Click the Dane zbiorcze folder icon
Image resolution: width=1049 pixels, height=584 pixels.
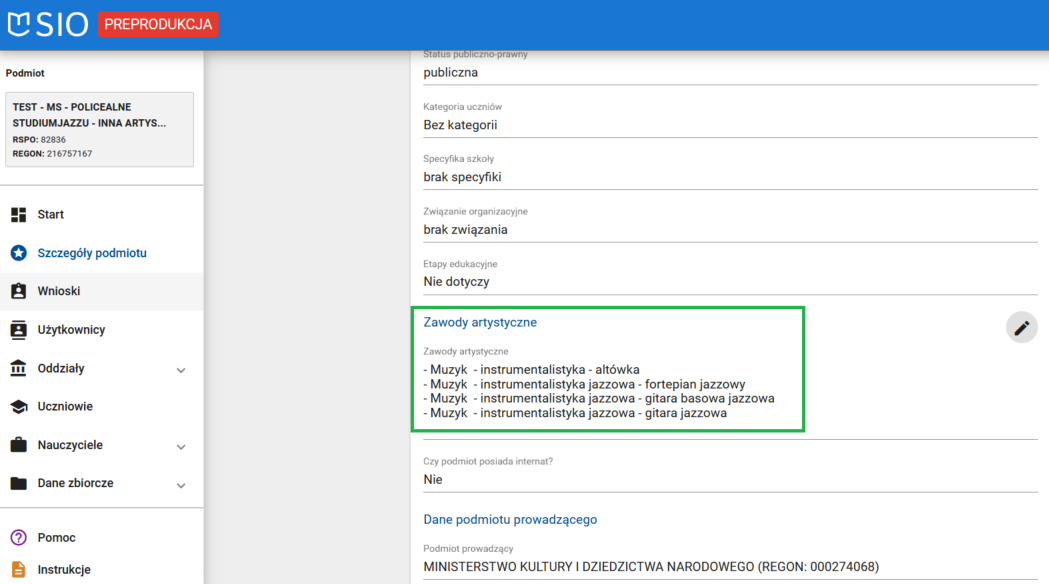point(18,483)
